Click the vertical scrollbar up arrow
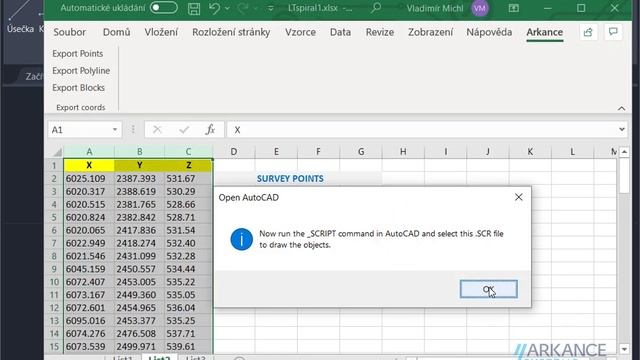Image resolution: width=640 pixels, height=360 pixels. [624, 152]
